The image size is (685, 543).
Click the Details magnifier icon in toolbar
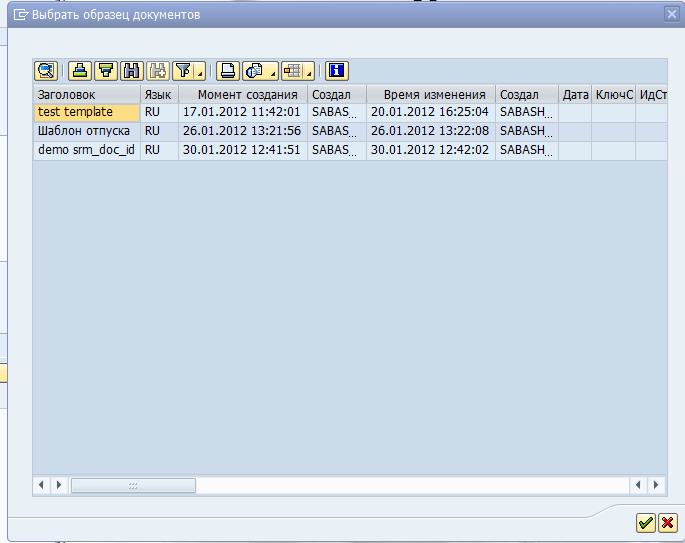46,70
